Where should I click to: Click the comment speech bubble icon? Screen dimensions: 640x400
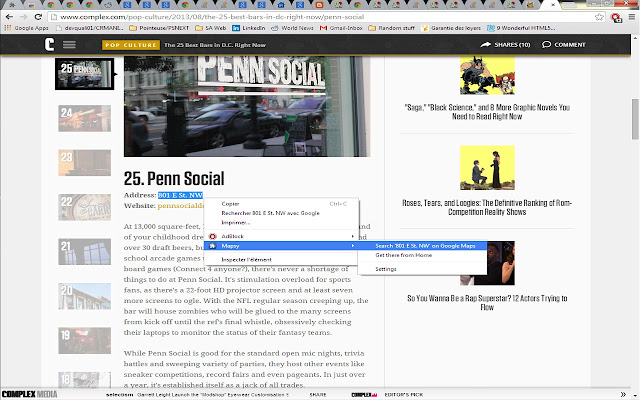(546, 44)
